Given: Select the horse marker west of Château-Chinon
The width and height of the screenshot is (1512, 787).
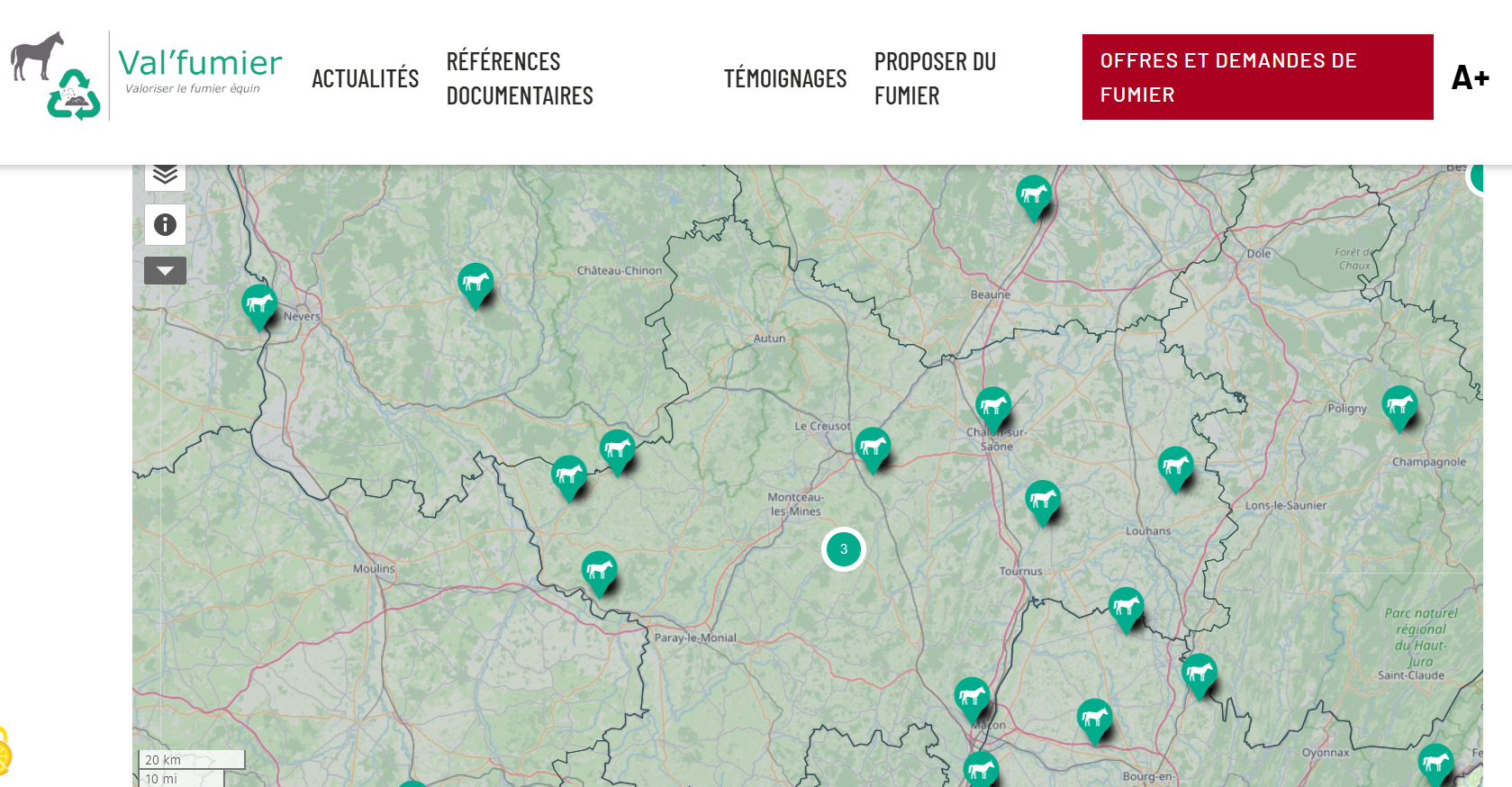Looking at the screenshot, I should point(475,283).
